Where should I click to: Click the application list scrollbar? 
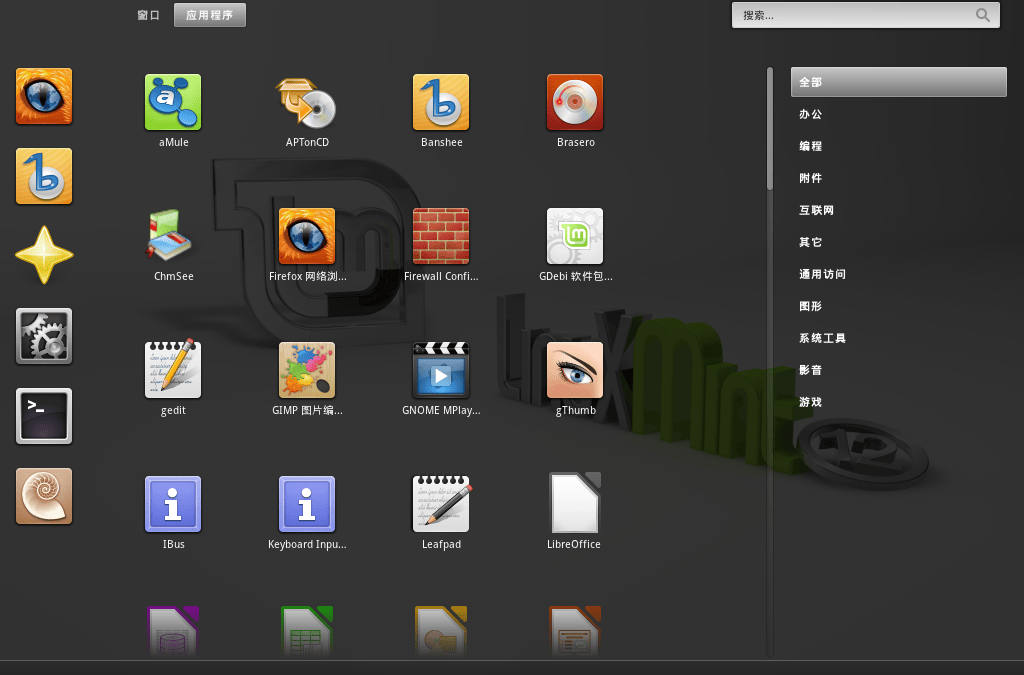pos(770,129)
